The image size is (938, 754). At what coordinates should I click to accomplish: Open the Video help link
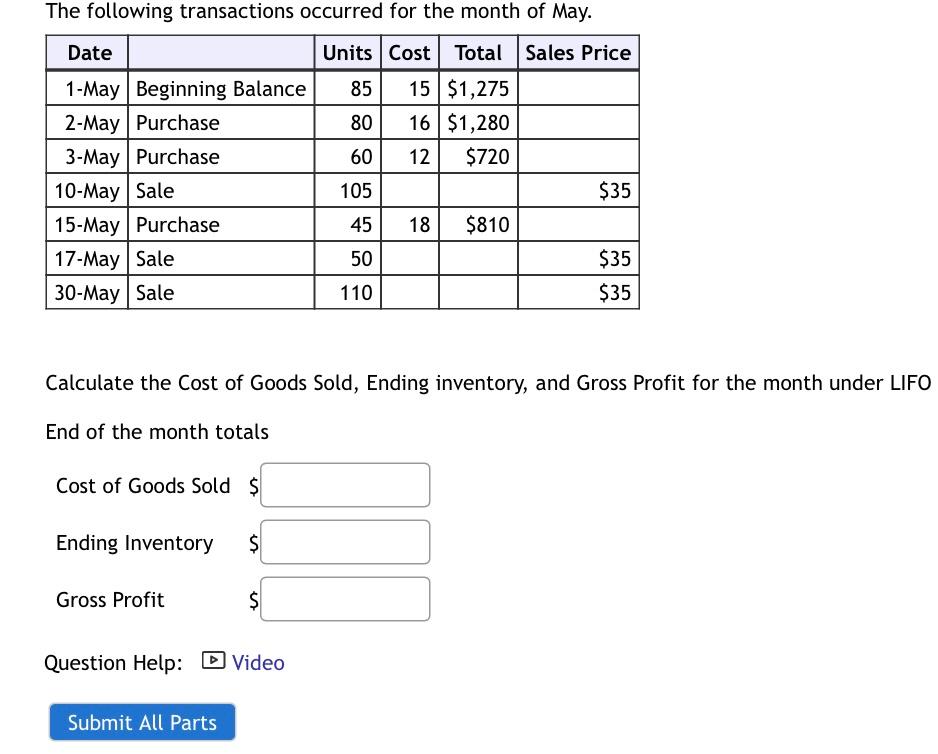[x=258, y=663]
